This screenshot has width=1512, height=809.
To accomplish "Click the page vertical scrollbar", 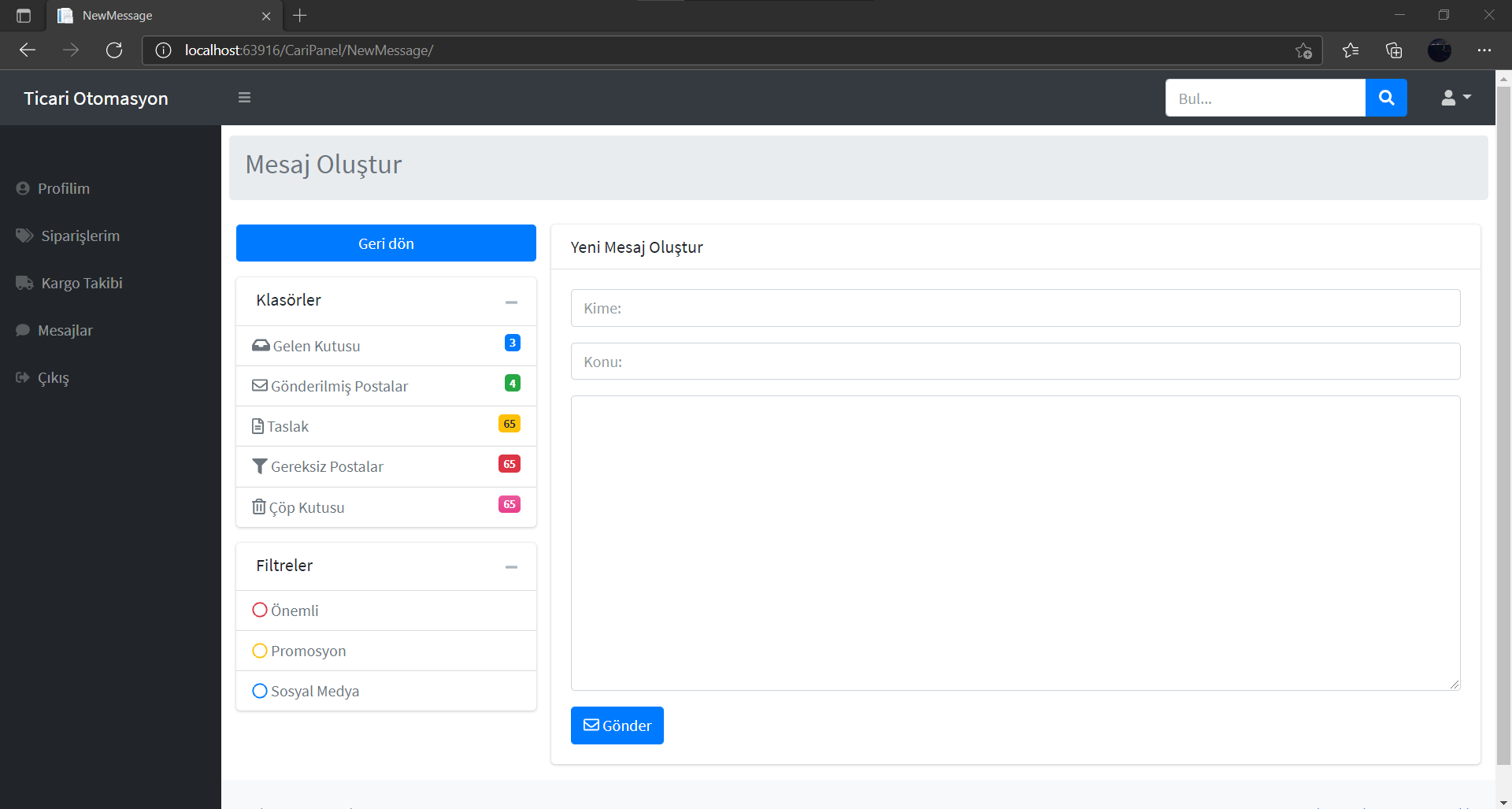I will coord(1503,425).
